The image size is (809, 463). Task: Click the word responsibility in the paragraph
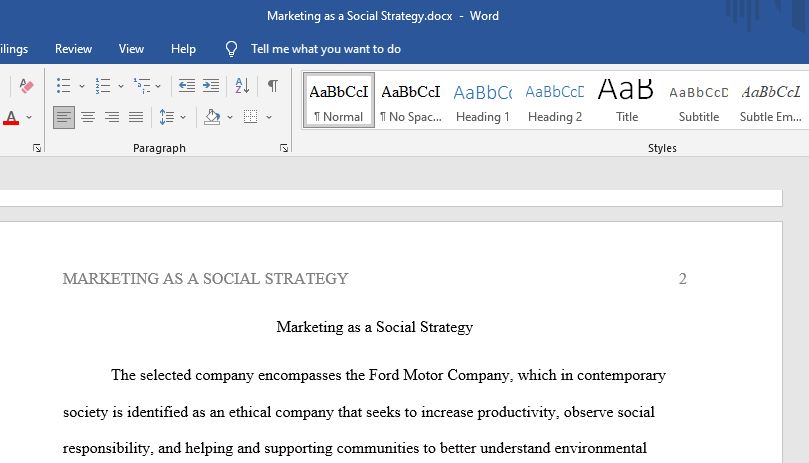click(x=106, y=448)
